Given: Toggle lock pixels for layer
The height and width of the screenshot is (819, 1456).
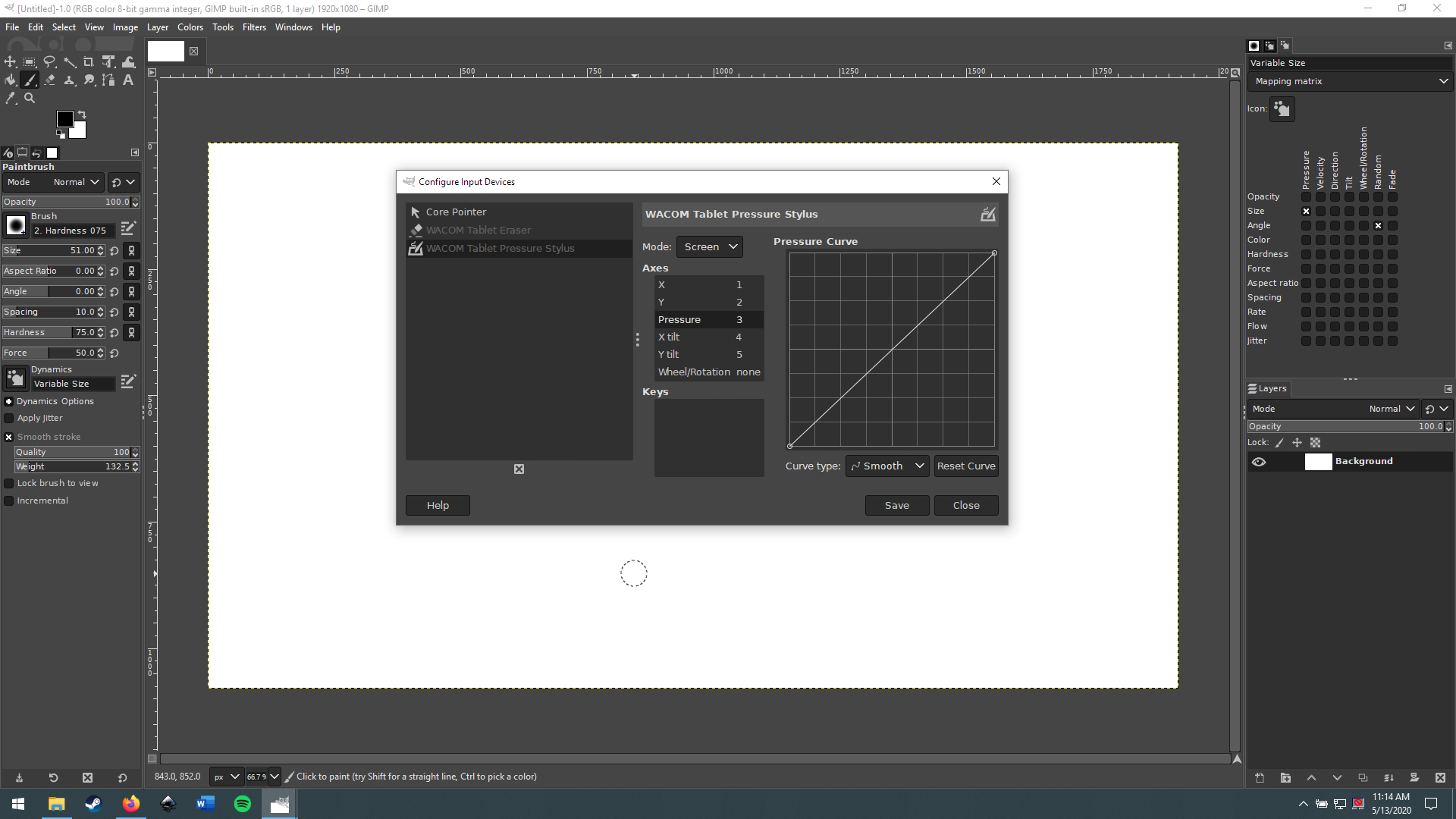Looking at the screenshot, I should (x=1279, y=443).
